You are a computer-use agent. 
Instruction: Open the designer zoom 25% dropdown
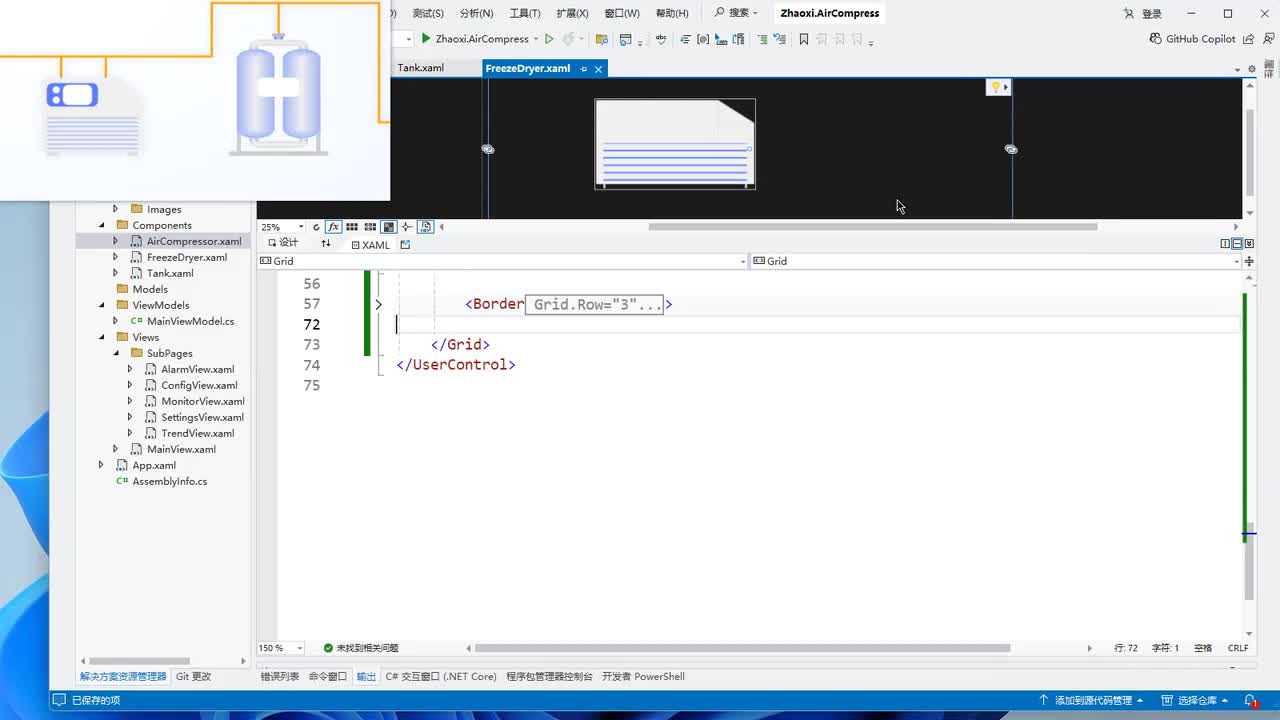(301, 227)
